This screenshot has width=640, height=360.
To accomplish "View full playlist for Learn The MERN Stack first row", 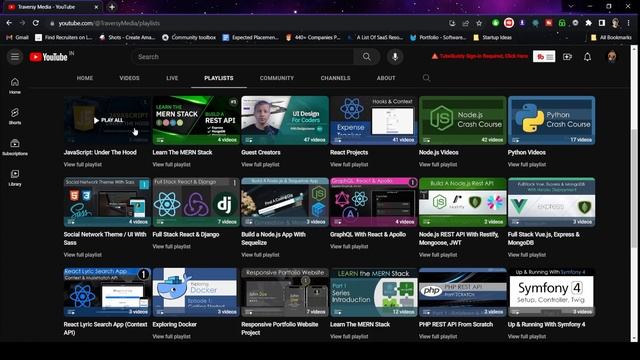I will click(x=171, y=164).
